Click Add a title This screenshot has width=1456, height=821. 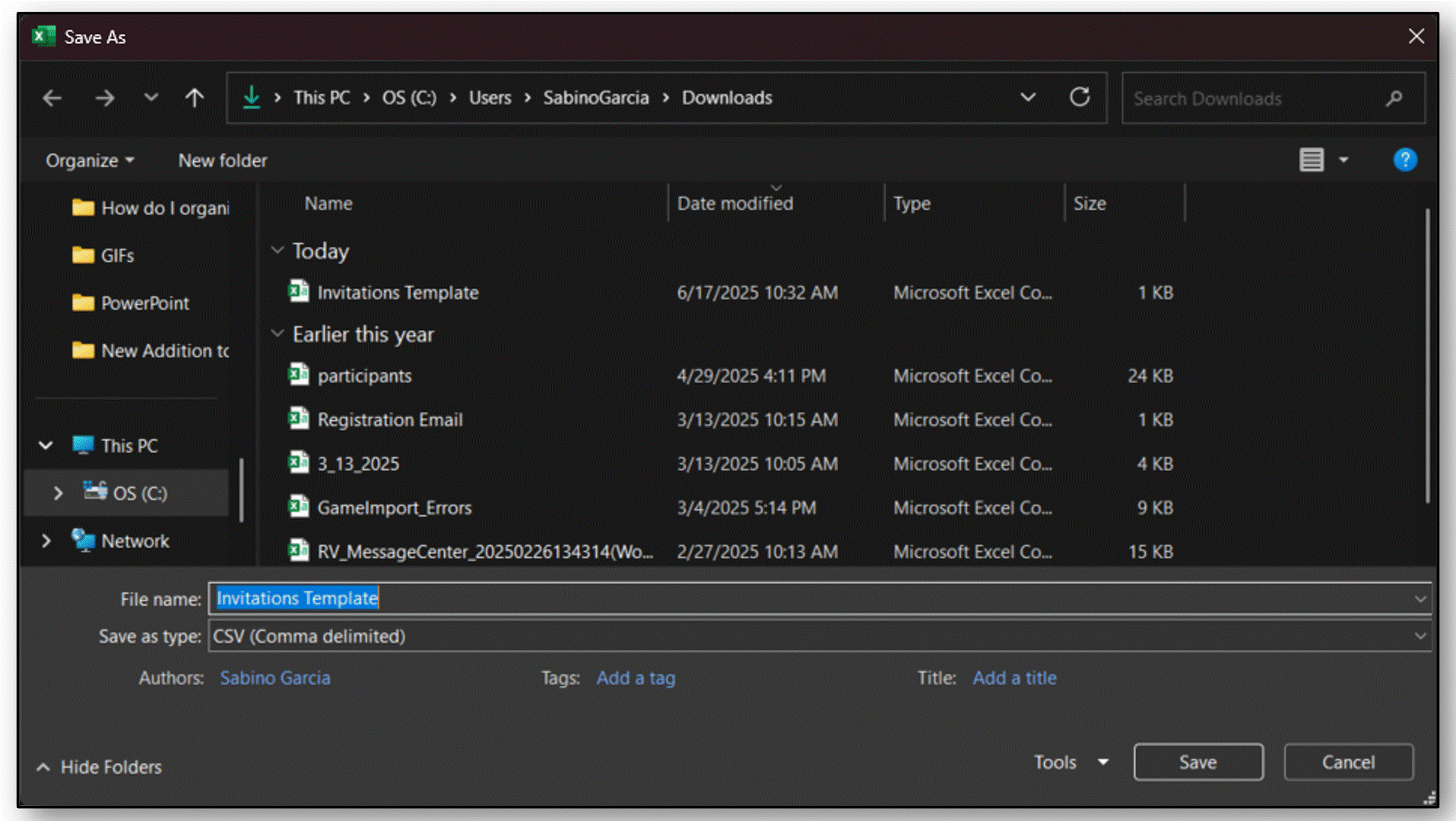coord(1014,678)
